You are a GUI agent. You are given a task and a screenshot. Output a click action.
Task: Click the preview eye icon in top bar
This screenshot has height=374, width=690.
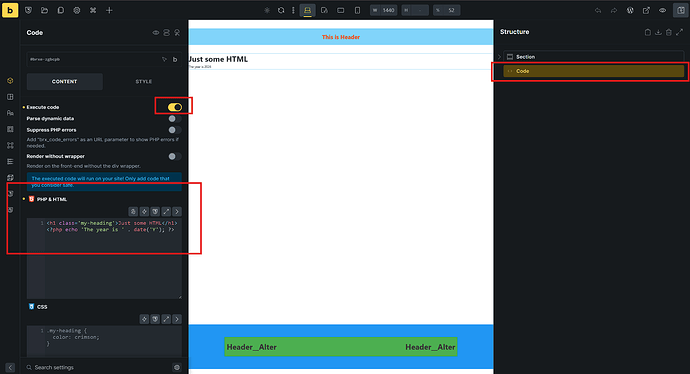click(x=662, y=10)
